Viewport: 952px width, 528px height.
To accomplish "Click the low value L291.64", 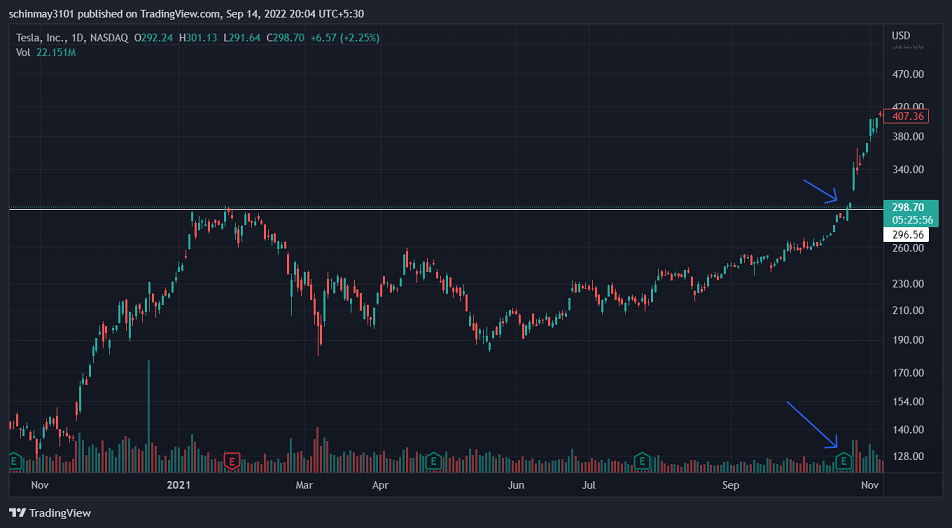I will click(x=242, y=38).
